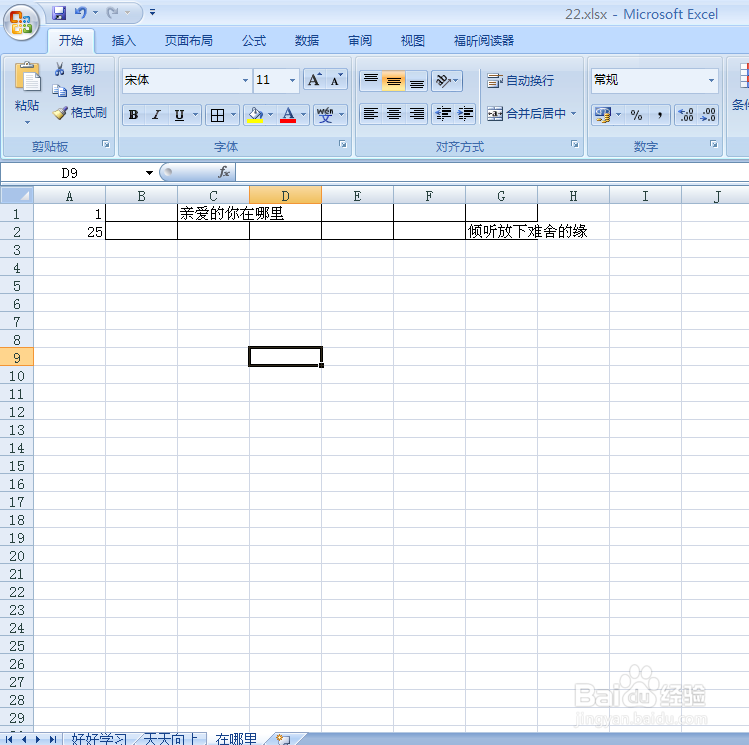Align text left

(371, 114)
